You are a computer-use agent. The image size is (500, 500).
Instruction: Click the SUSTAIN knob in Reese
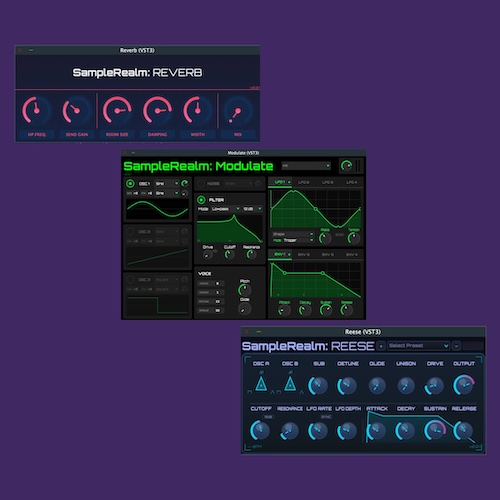pyautogui.click(x=435, y=430)
